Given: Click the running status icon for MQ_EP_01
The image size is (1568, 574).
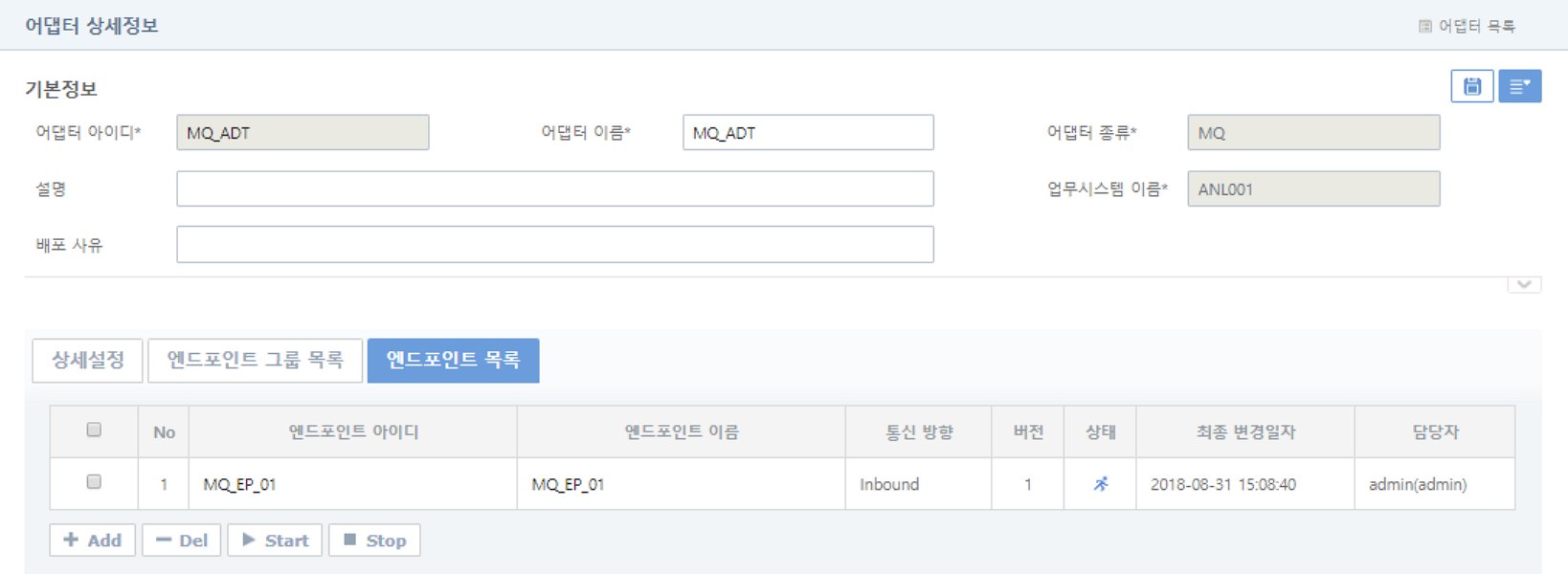Looking at the screenshot, I should pos(1101,484).
